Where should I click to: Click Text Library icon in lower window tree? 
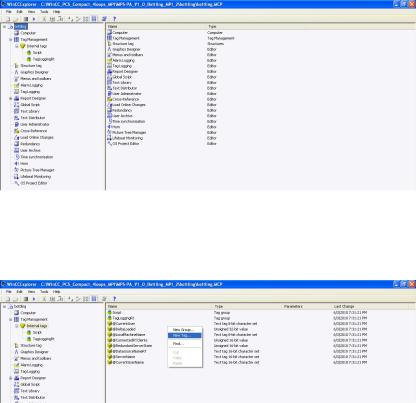[16, 391]
